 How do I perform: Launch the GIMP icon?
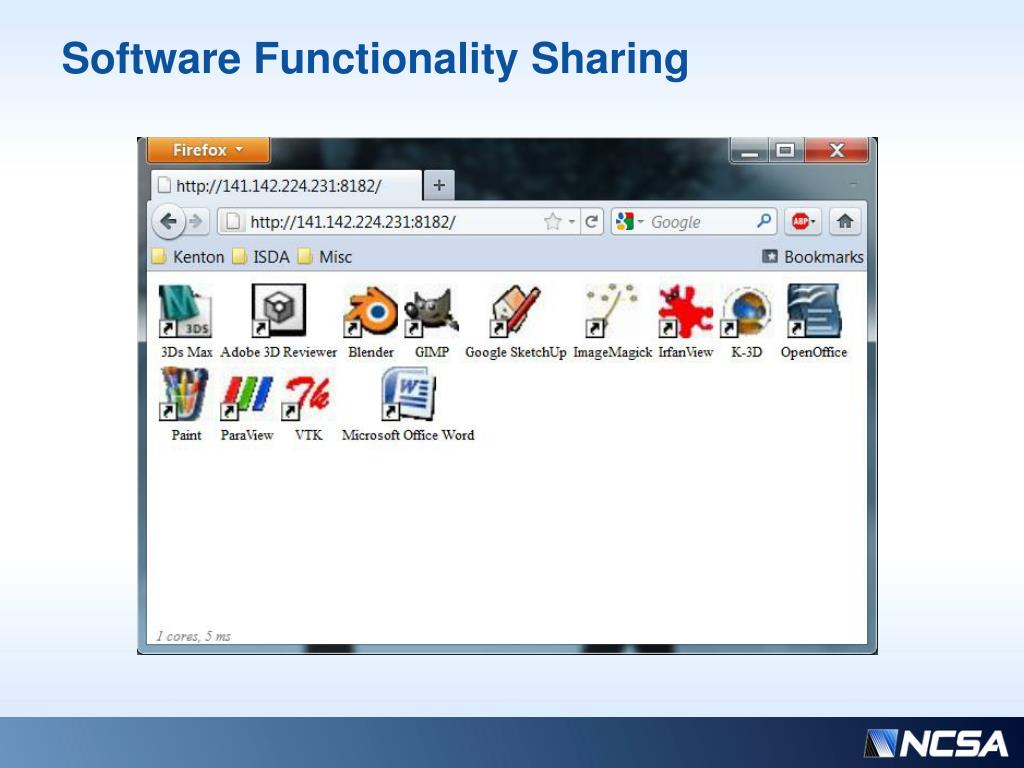coord(432,311)
